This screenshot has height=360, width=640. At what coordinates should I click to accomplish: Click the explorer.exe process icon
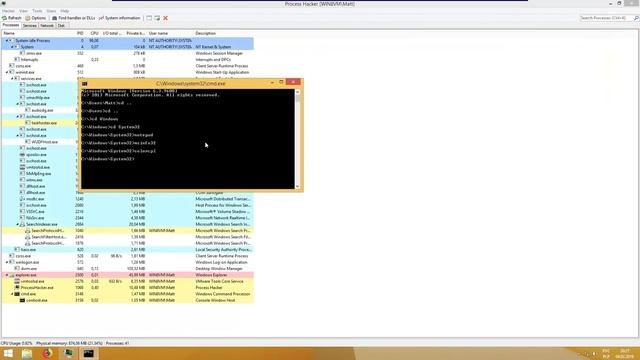pyautogui.click(x=12, y=275)
